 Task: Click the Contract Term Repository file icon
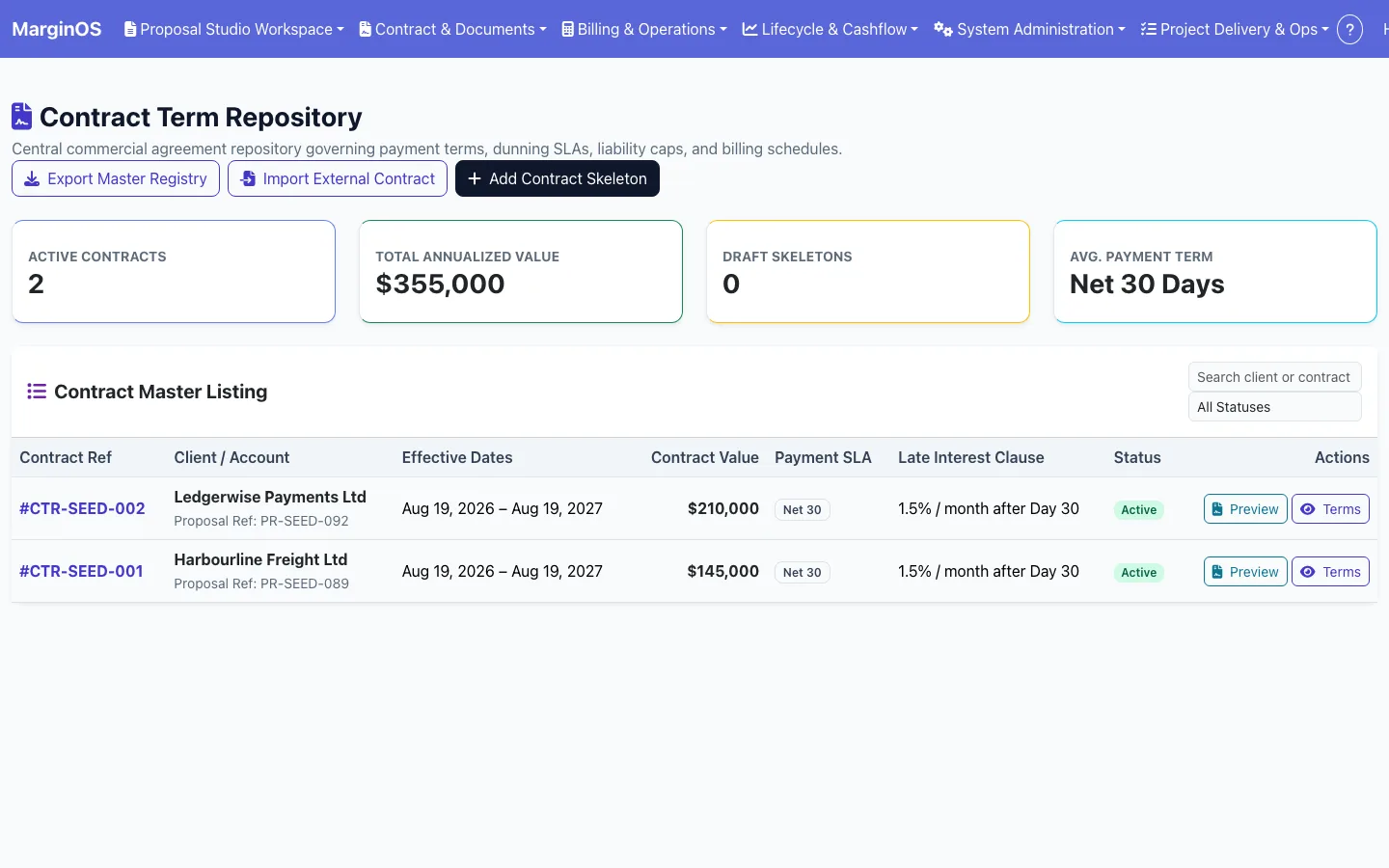[21, 116]
